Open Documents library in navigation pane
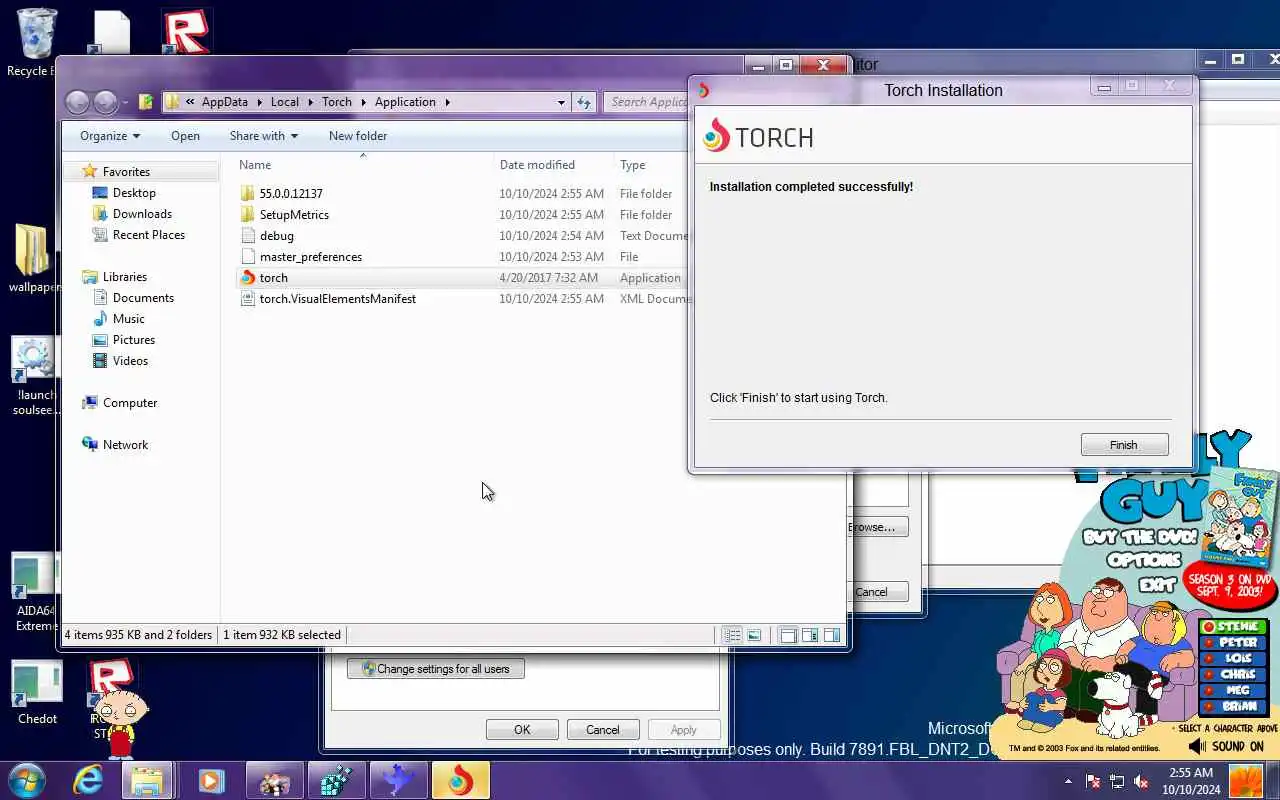Screen dimensions: 1280x800 tap(143, 298)
